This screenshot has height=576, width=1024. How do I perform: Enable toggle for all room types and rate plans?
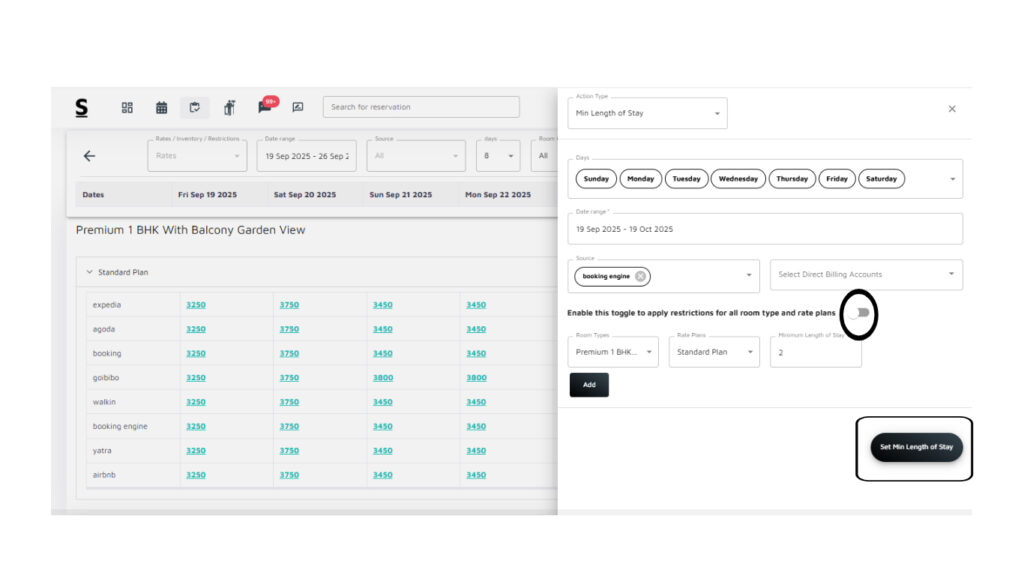coord(860,313)
